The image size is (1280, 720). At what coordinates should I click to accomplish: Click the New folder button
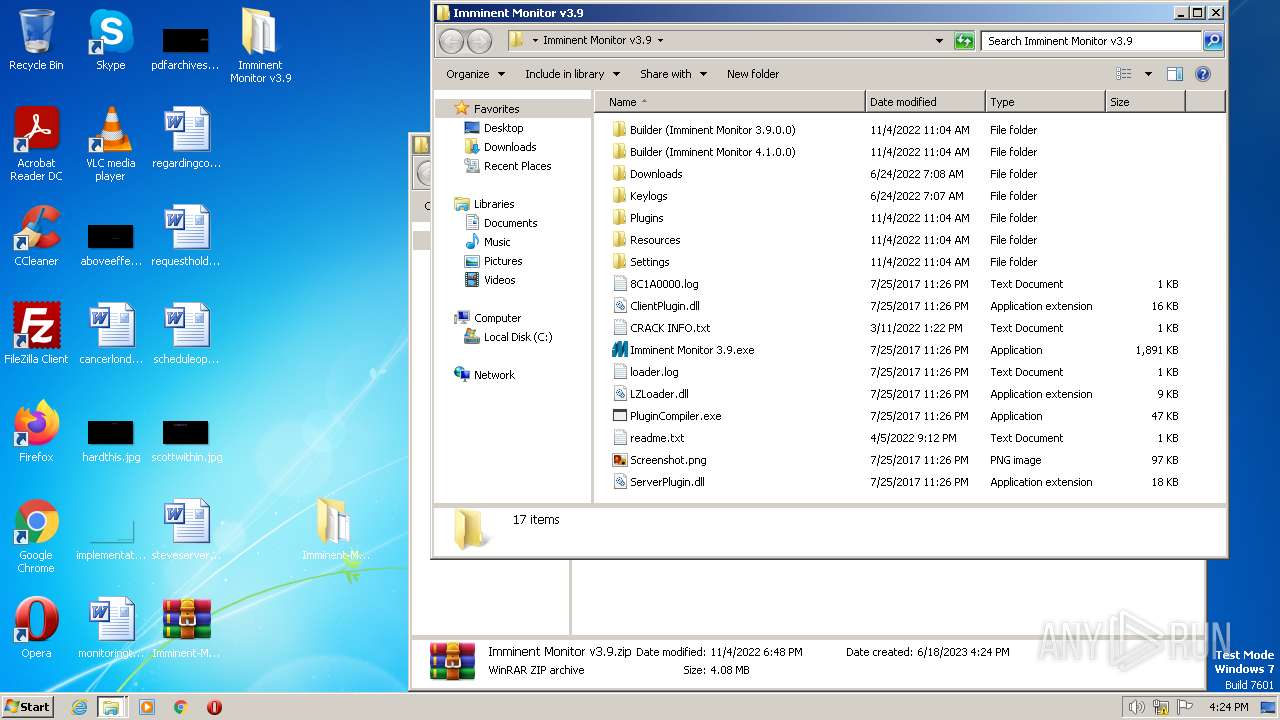click(x=753, y=74)
